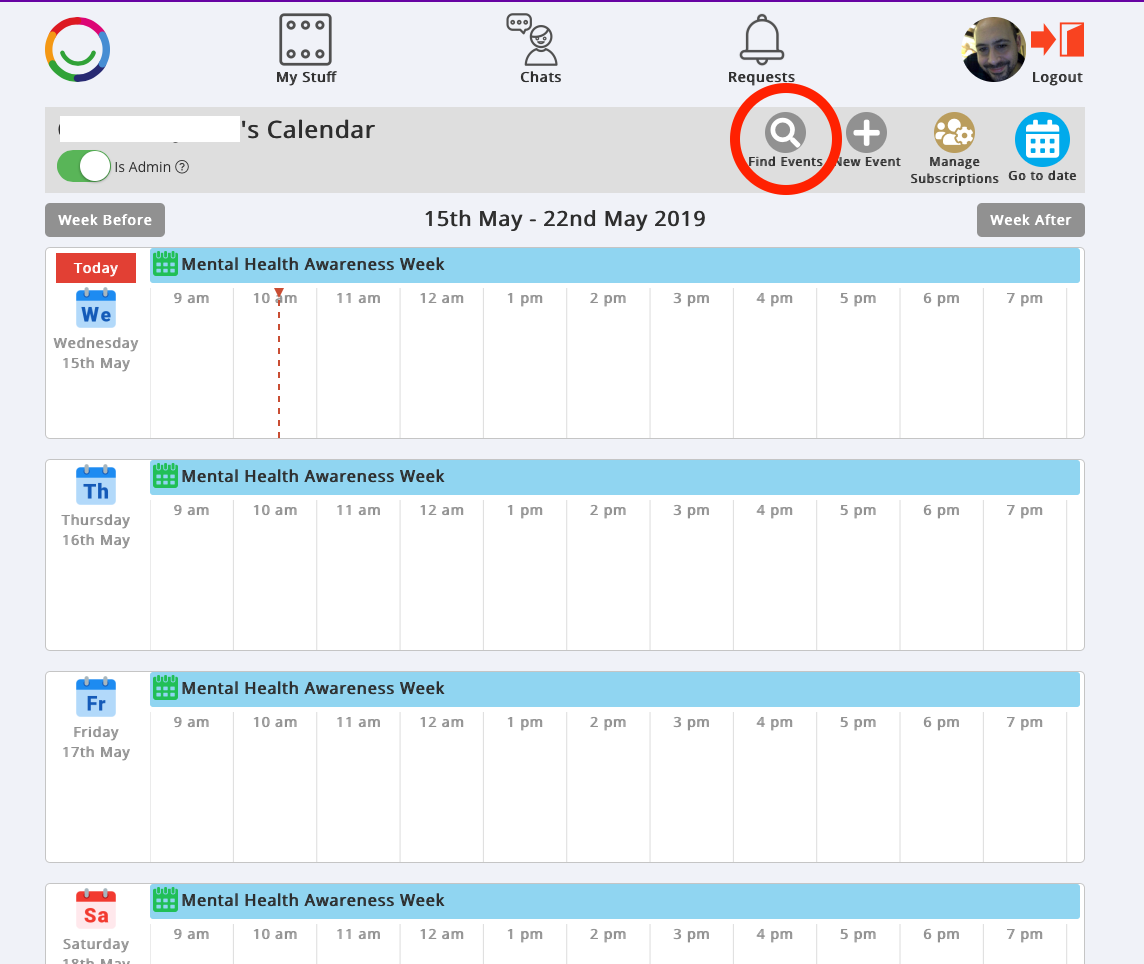1144x964 pixels.
Task: Click green calendar icon on Thursday's event
Action: (166, 476)
